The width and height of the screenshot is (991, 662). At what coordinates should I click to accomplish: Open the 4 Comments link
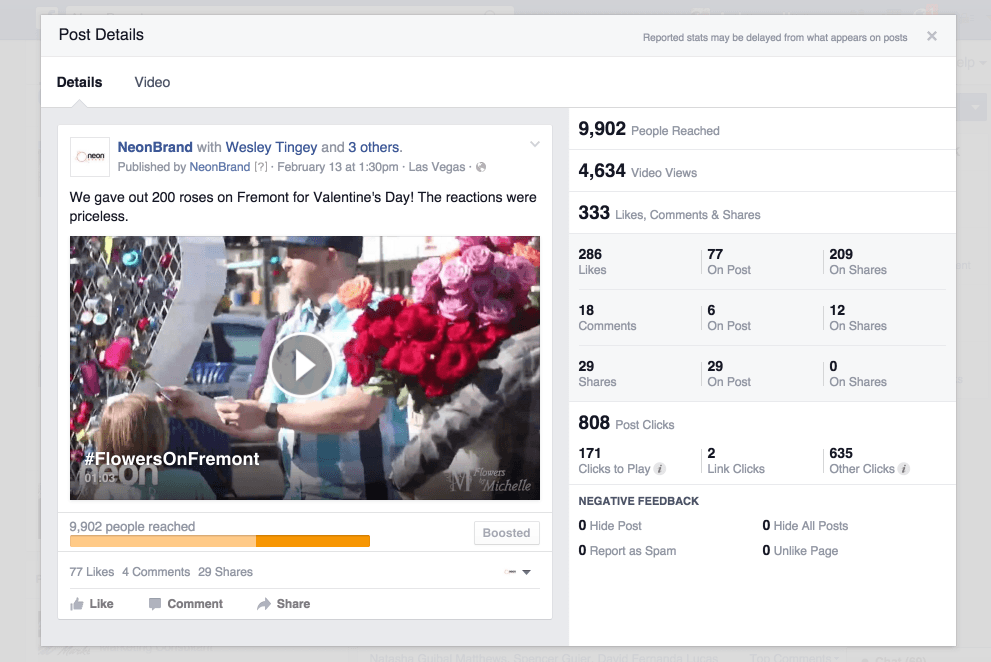click(156, 572)
